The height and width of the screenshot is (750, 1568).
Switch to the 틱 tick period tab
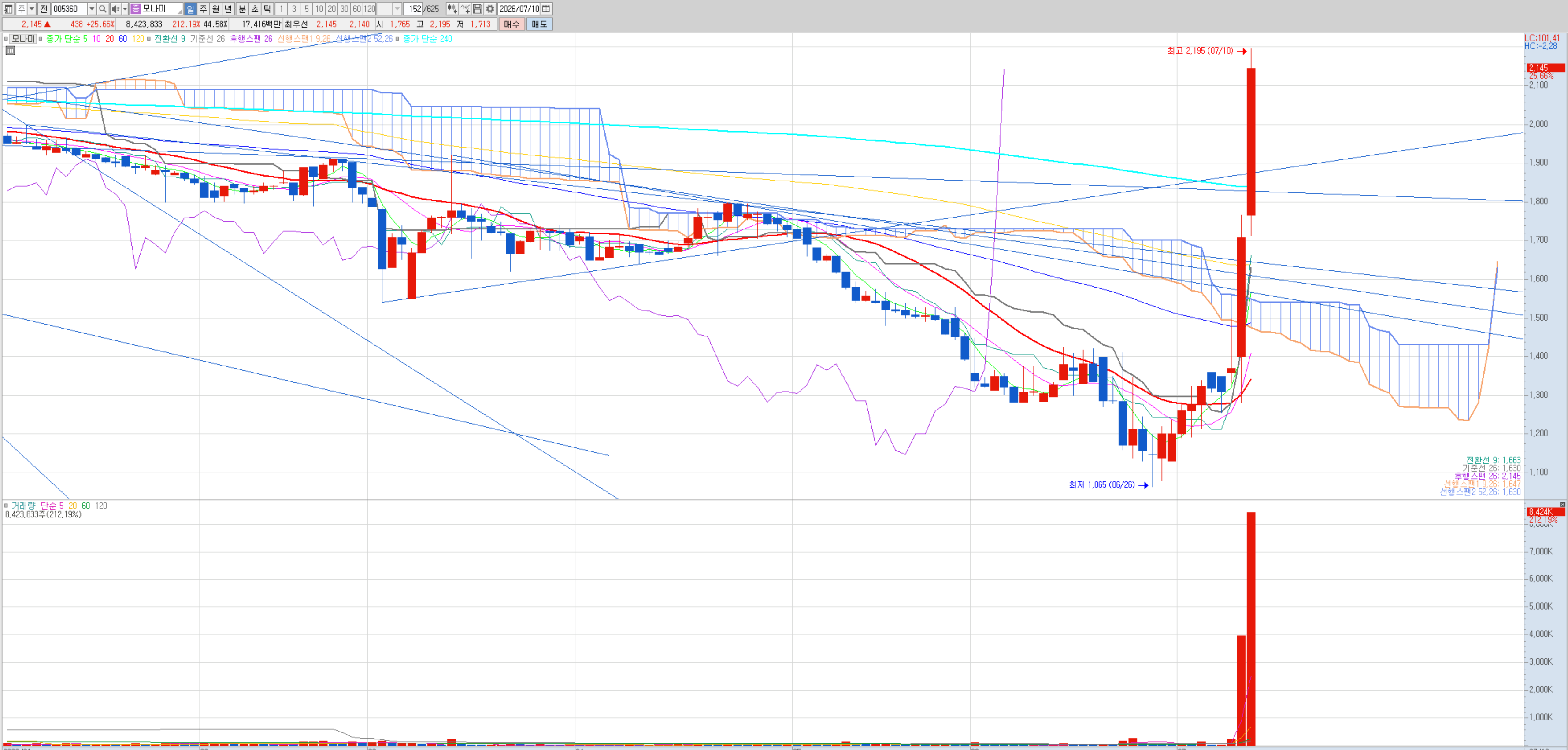(267, 8)
